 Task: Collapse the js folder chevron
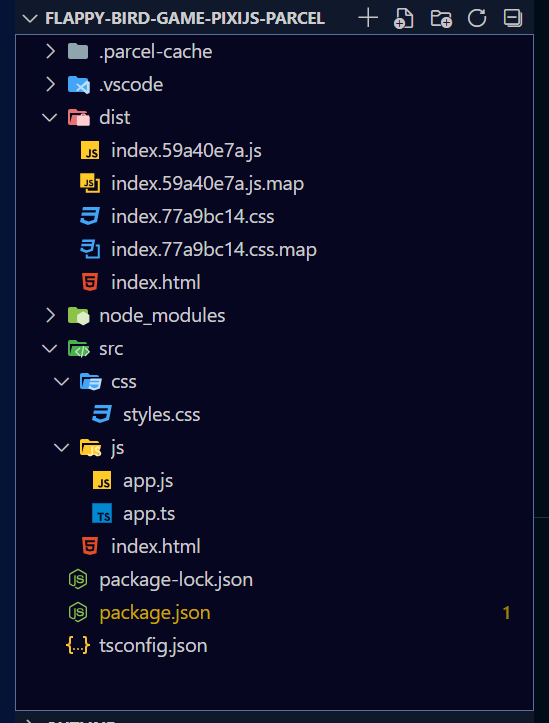point(61,448)
